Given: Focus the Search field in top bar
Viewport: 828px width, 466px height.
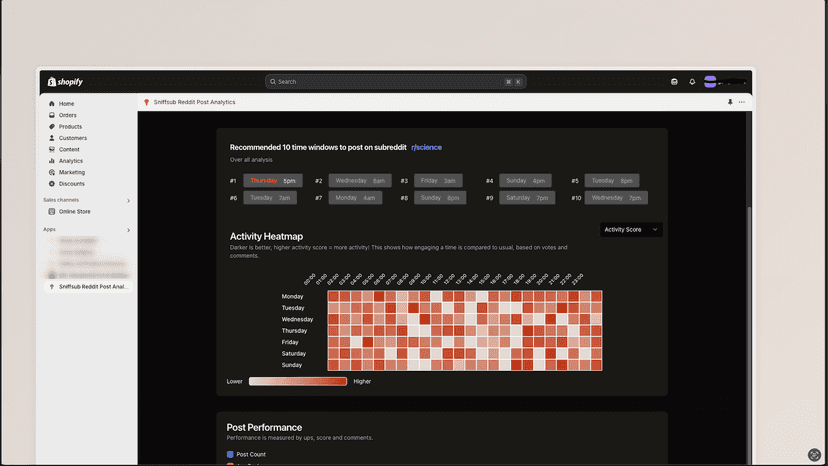Looking at the screenshot, I should (x=396, y=82).
